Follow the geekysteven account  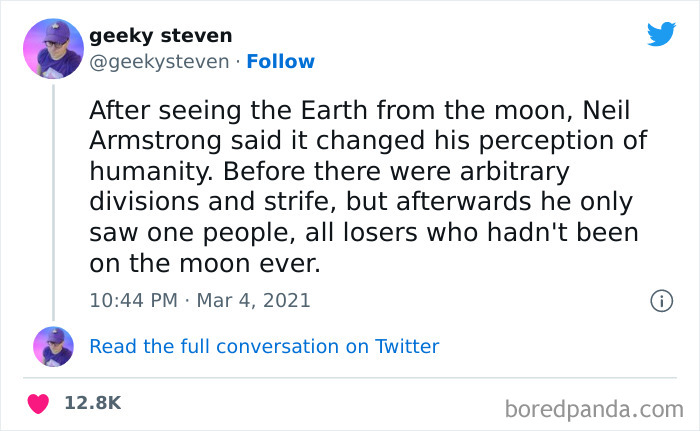click(x=281, y=62)
